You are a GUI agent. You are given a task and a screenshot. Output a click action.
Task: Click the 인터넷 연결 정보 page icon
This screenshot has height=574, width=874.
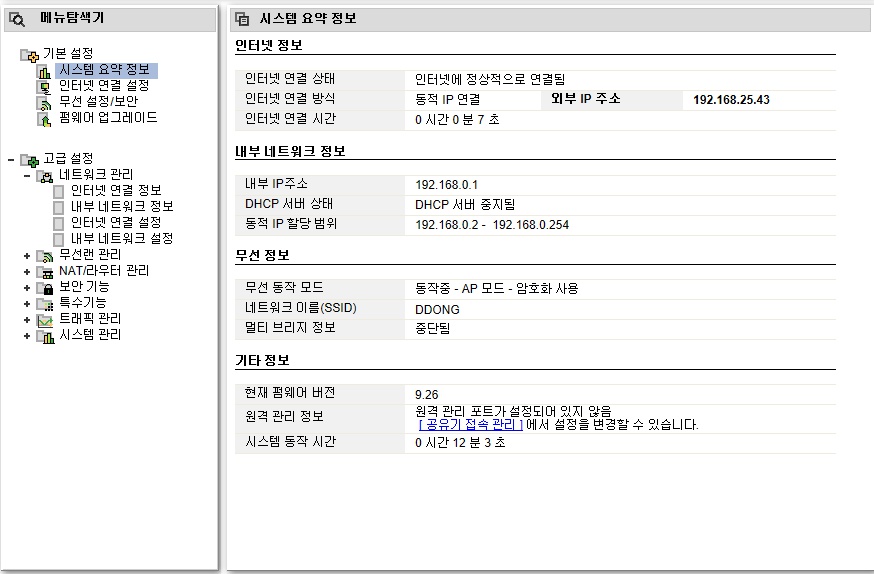click(59, 192)
